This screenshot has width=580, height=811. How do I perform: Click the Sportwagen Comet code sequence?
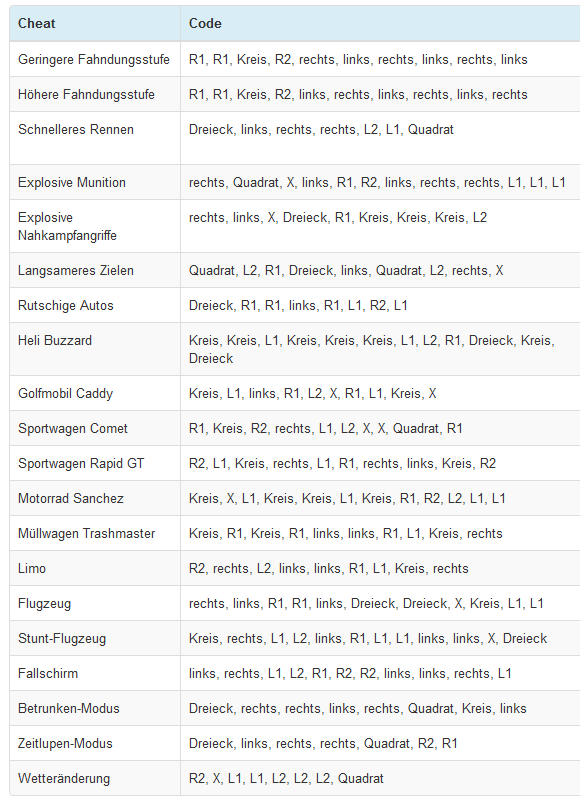pyautogui.click(x=325, y=429)
